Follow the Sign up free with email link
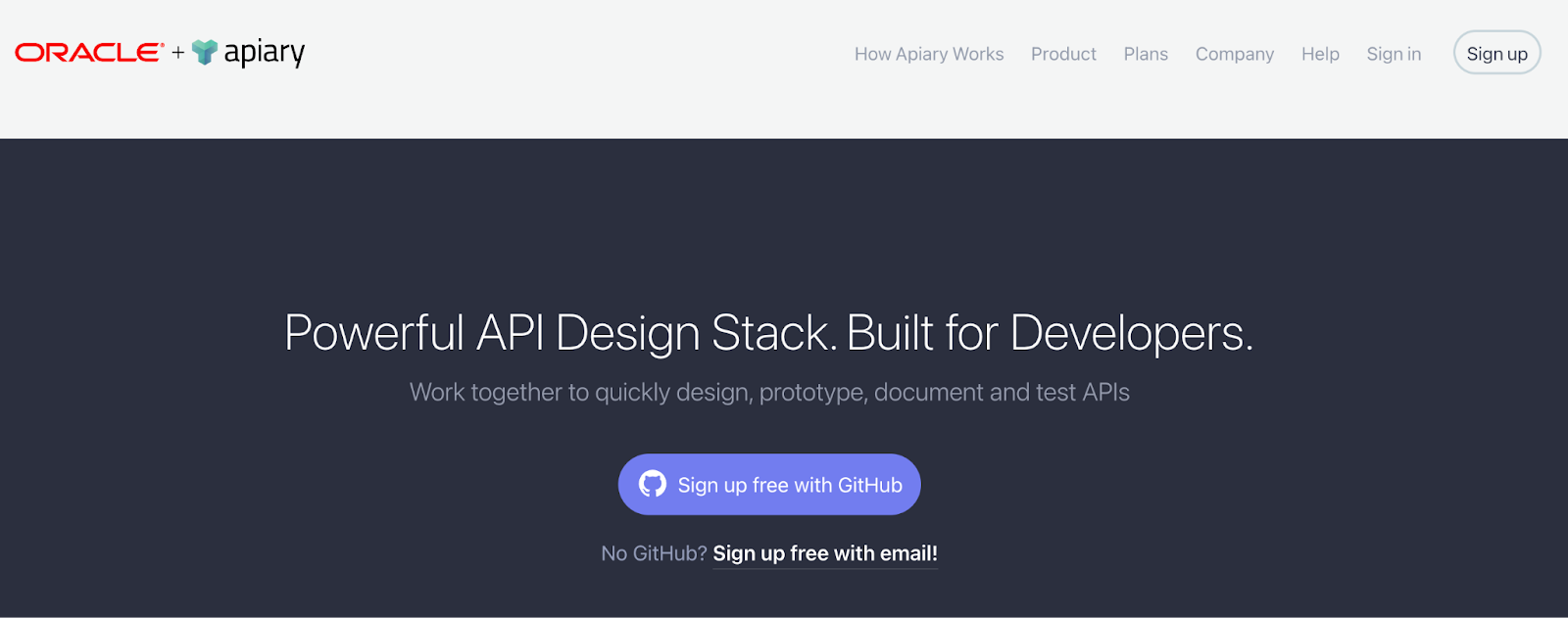1568x618 pixels. click(825, 553)
